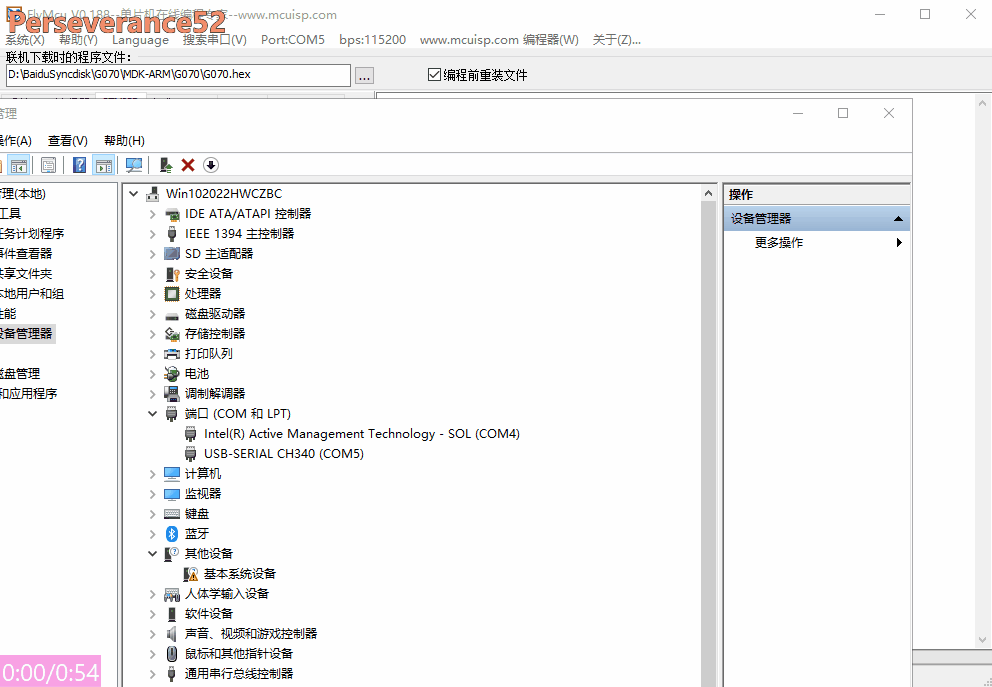The height and width of the screenshot is (687, 992).
Task: Select 磁盘管理 in left console tree
Action: pos(20,374)
